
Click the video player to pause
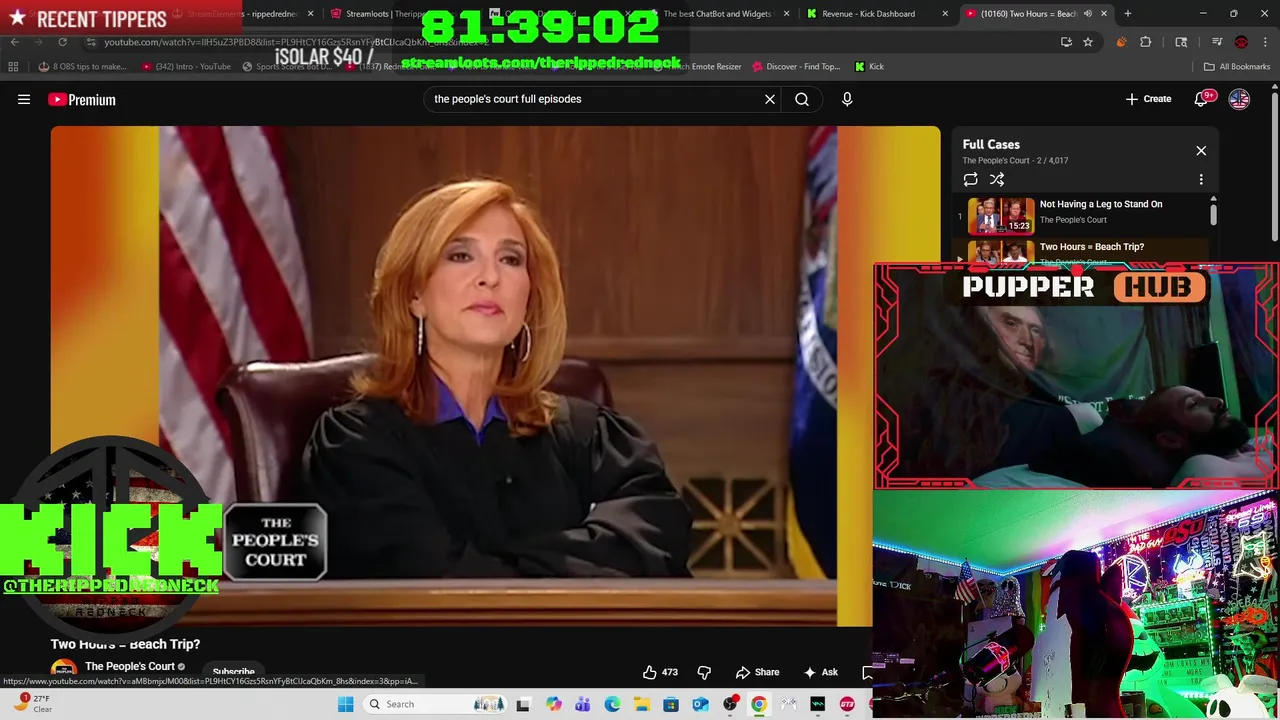495,375
